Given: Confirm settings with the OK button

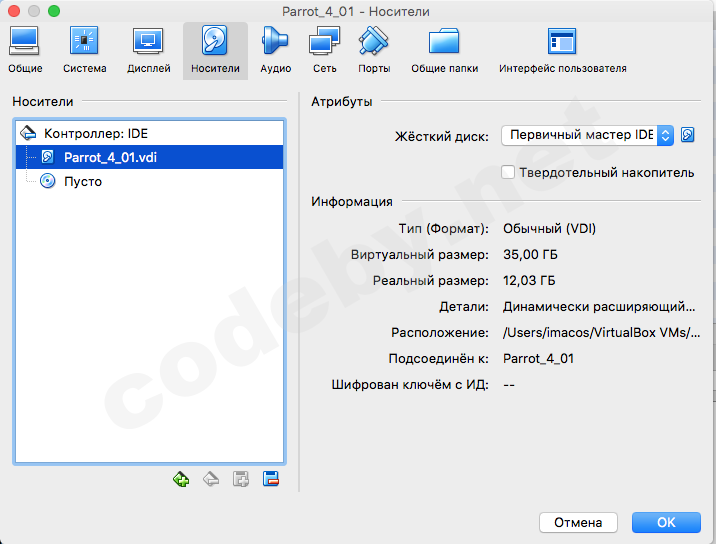Looking at the screenshot, I should coord(666,522).
